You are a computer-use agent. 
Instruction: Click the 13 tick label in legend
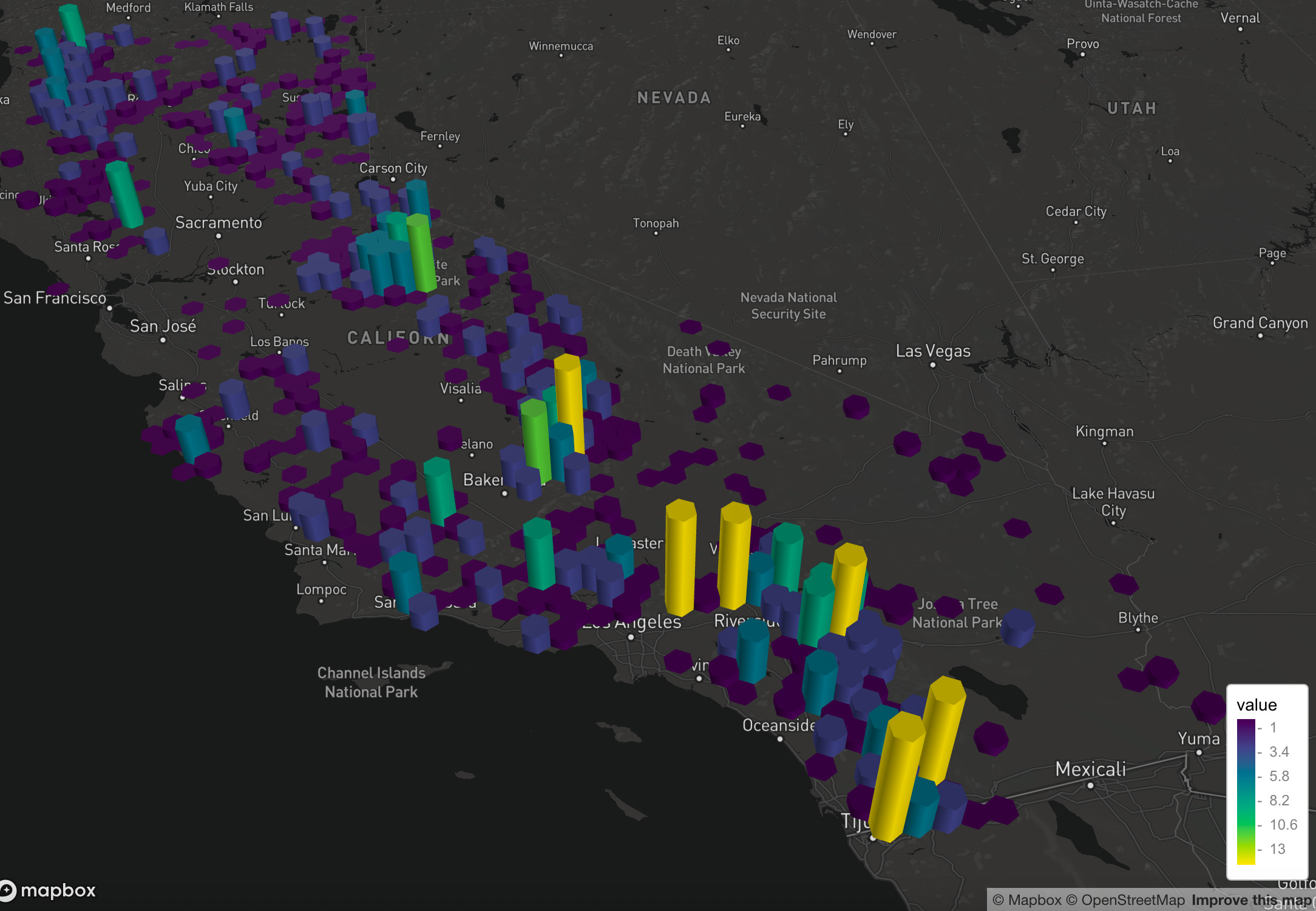tap(1277, 849)
